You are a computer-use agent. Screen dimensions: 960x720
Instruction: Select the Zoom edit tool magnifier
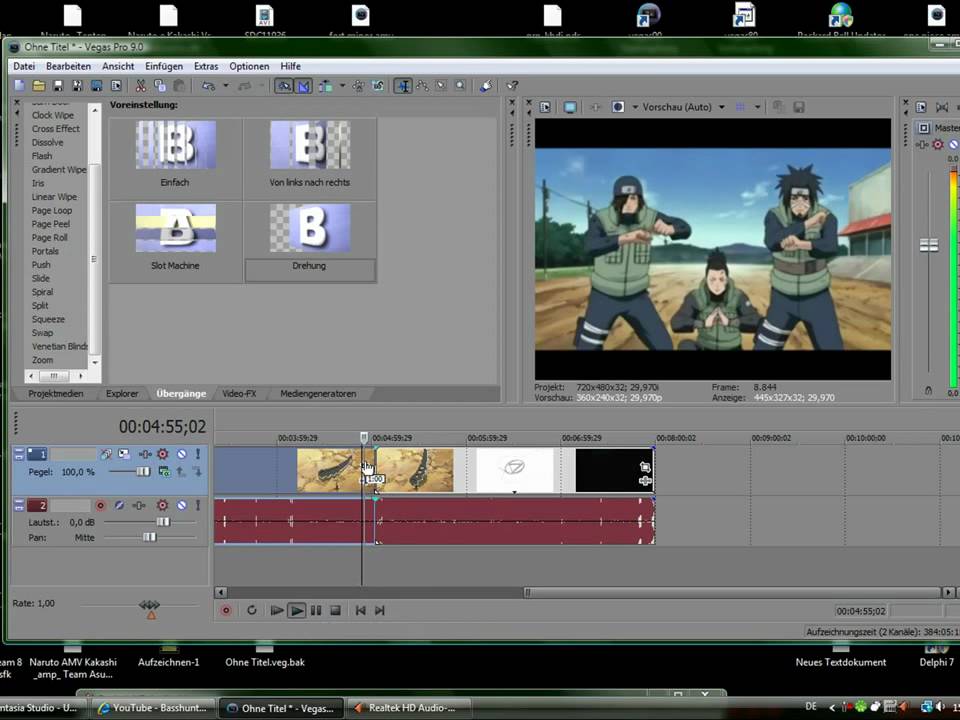point(460,86)
